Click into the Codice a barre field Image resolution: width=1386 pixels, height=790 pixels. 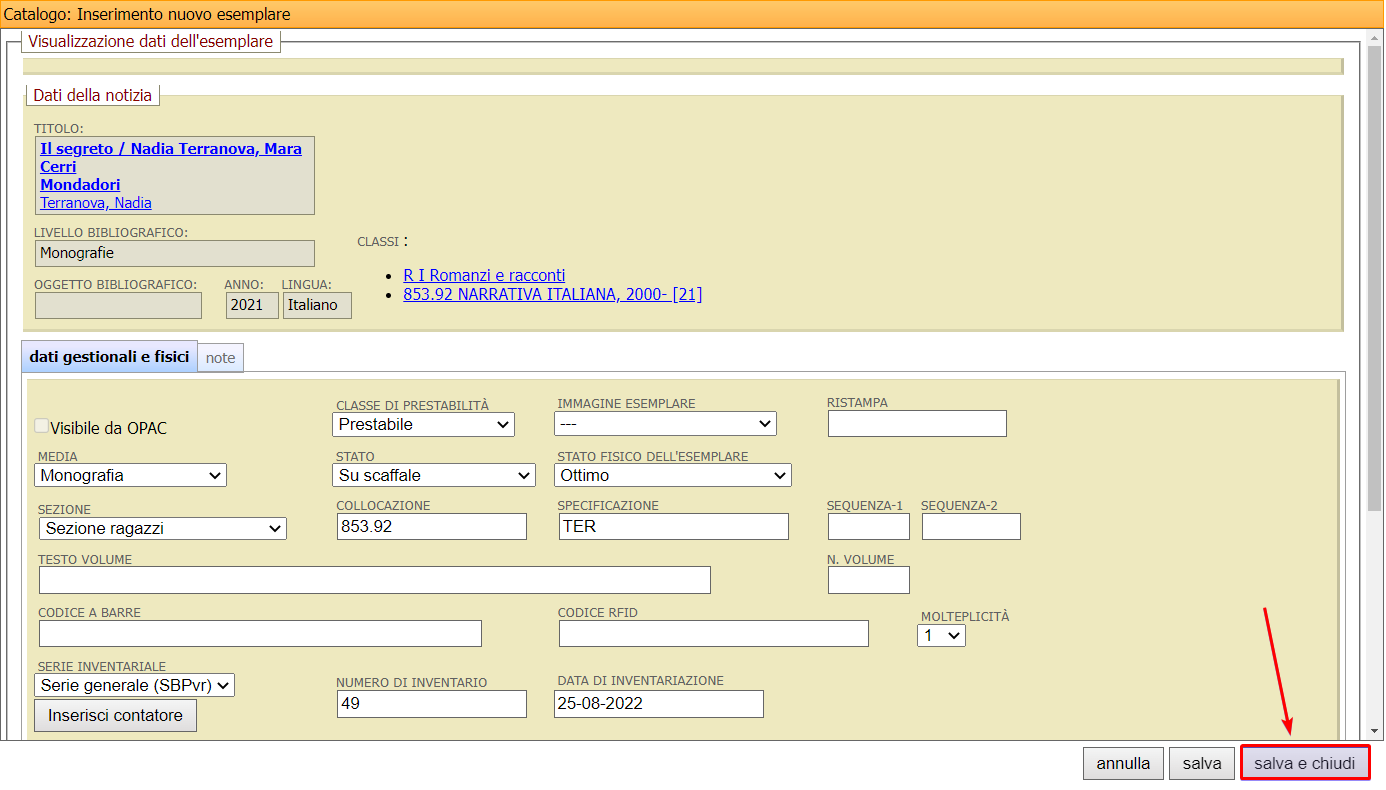pos(260,634)
